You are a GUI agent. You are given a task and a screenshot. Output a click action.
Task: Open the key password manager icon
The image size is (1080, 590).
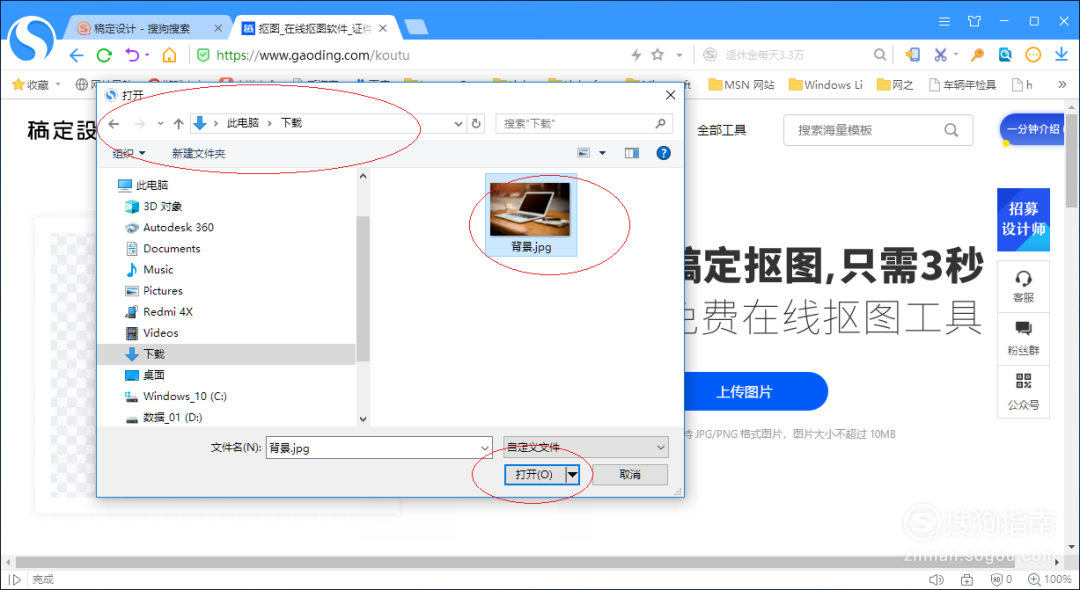pyautogui.click(x=977, y=54)
